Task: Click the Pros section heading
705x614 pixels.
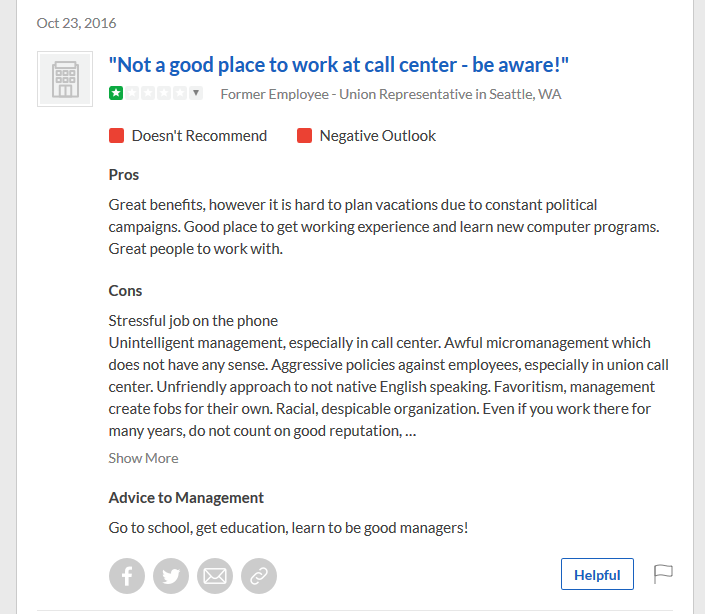Action: click(124, 175)
